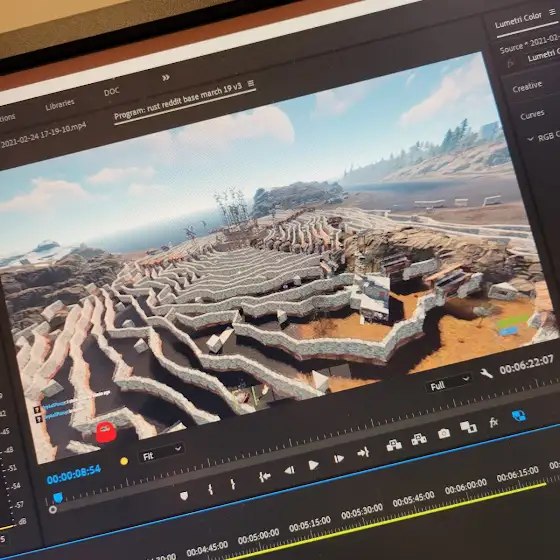Open the Program monitor panel menu icon

pyautogui.click(x=251, y=83)
